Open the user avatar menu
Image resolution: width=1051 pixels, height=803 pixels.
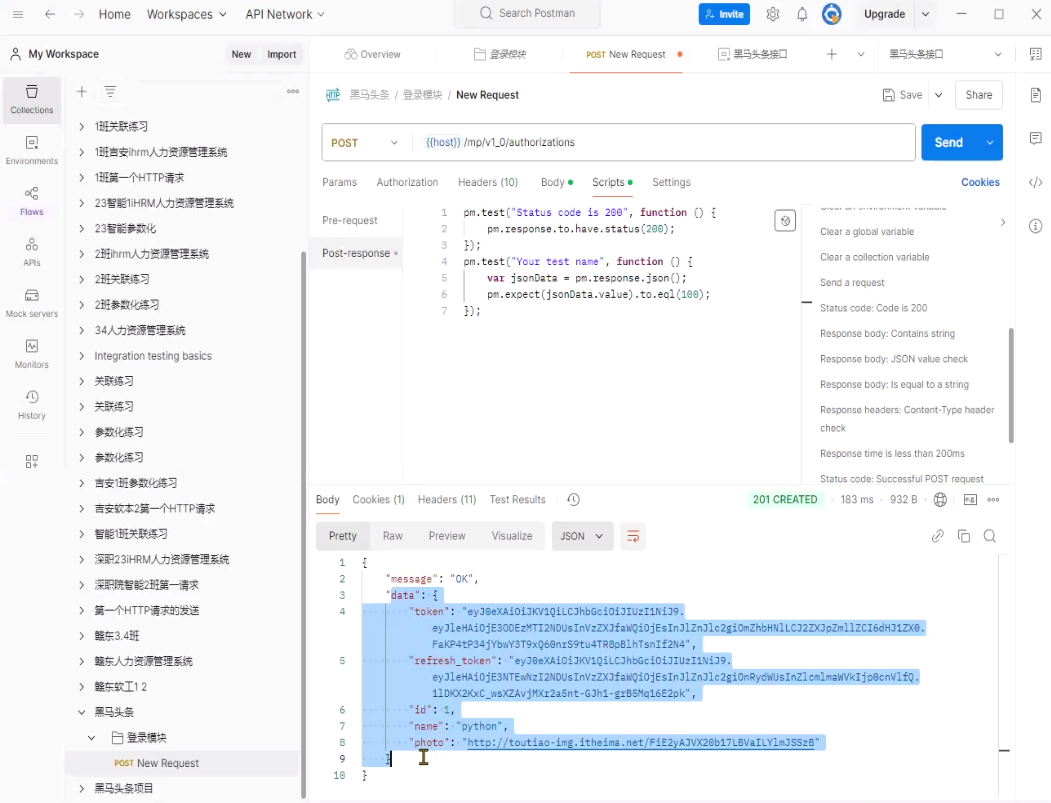[831, 14]
